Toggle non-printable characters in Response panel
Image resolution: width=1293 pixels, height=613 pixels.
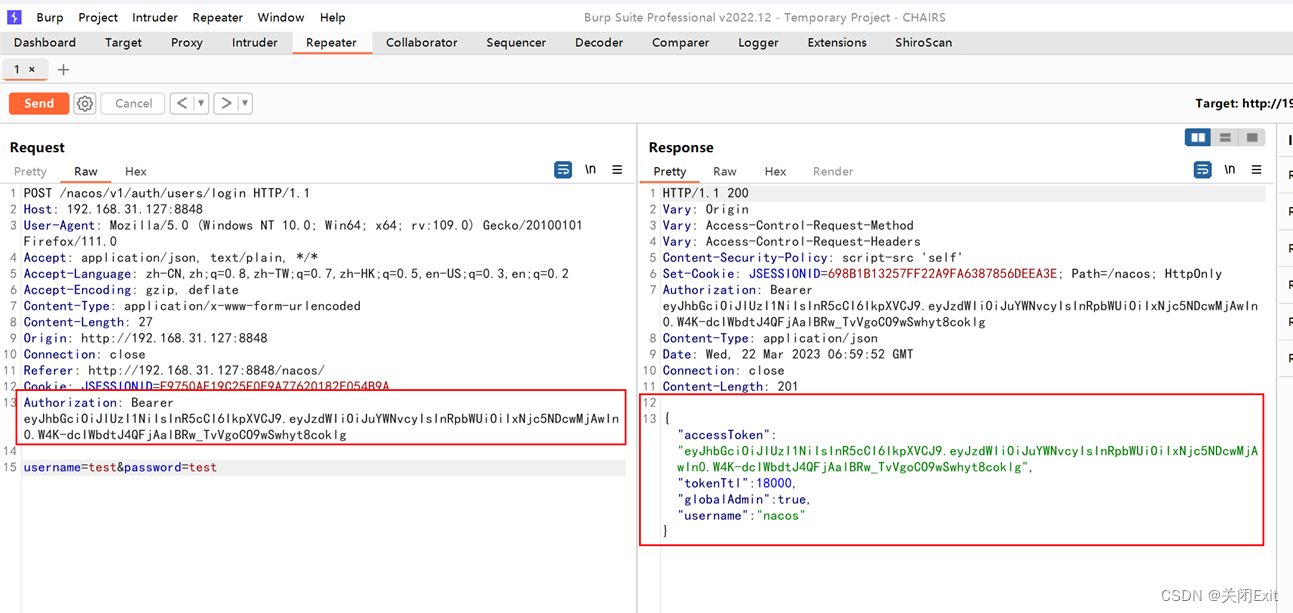pos(1230,170)
